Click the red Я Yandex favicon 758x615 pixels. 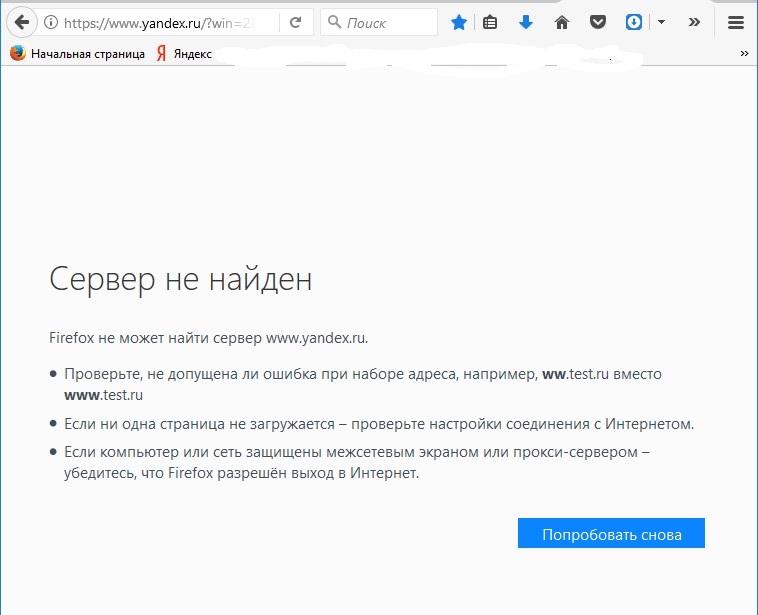161,53
